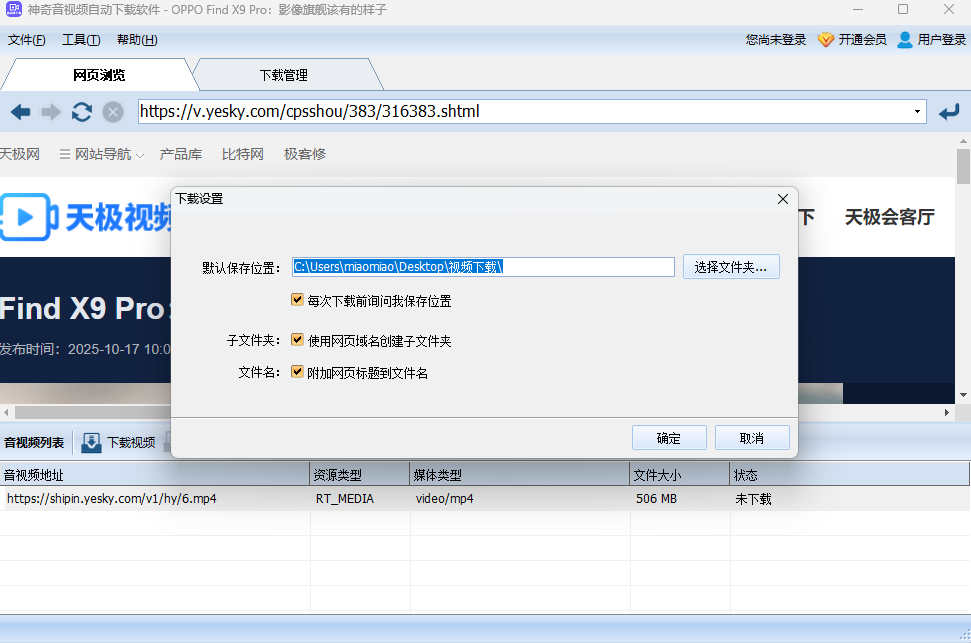The width and height of the screenshot is (971, 643).
Task: Click the 下载视频 download icon
Action: tap(92, 442)
